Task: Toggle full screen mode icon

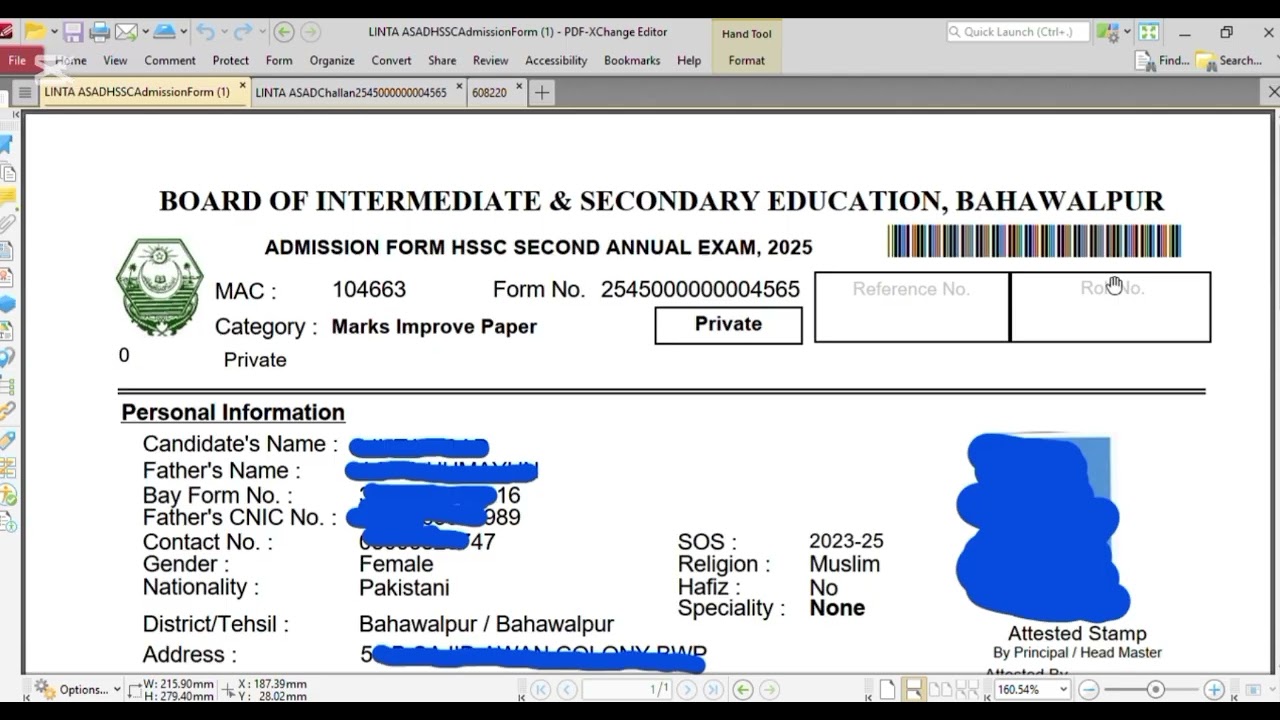Action: click(x=1149, y=32)
